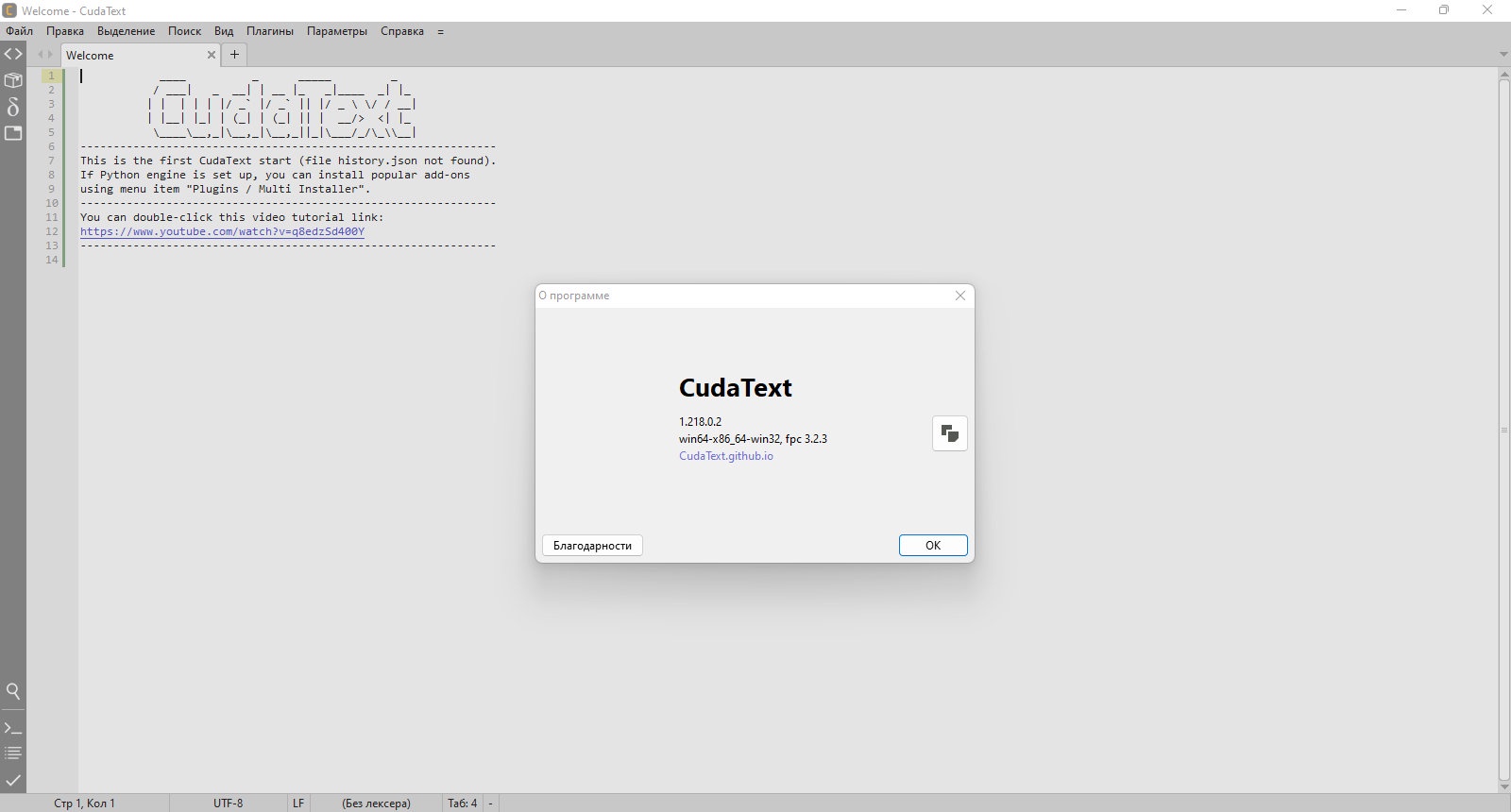Image resolution: width=1511 pixels, height=812 pixels.
Task: Open the Tabs list sidebar panel
Action: (13, 133)
